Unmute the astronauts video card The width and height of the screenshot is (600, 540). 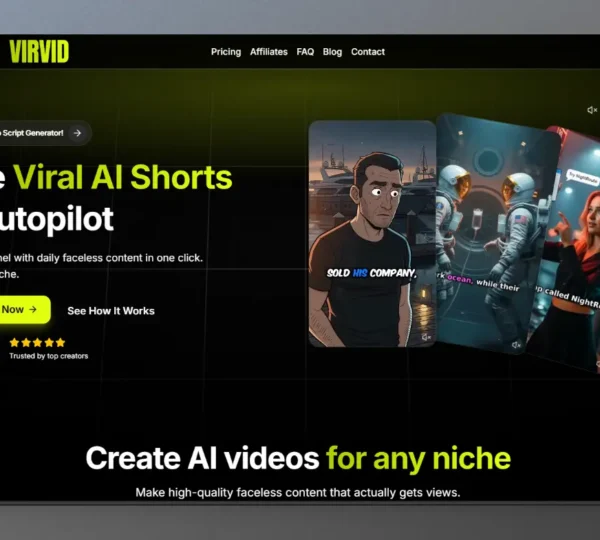click(516, 345)
